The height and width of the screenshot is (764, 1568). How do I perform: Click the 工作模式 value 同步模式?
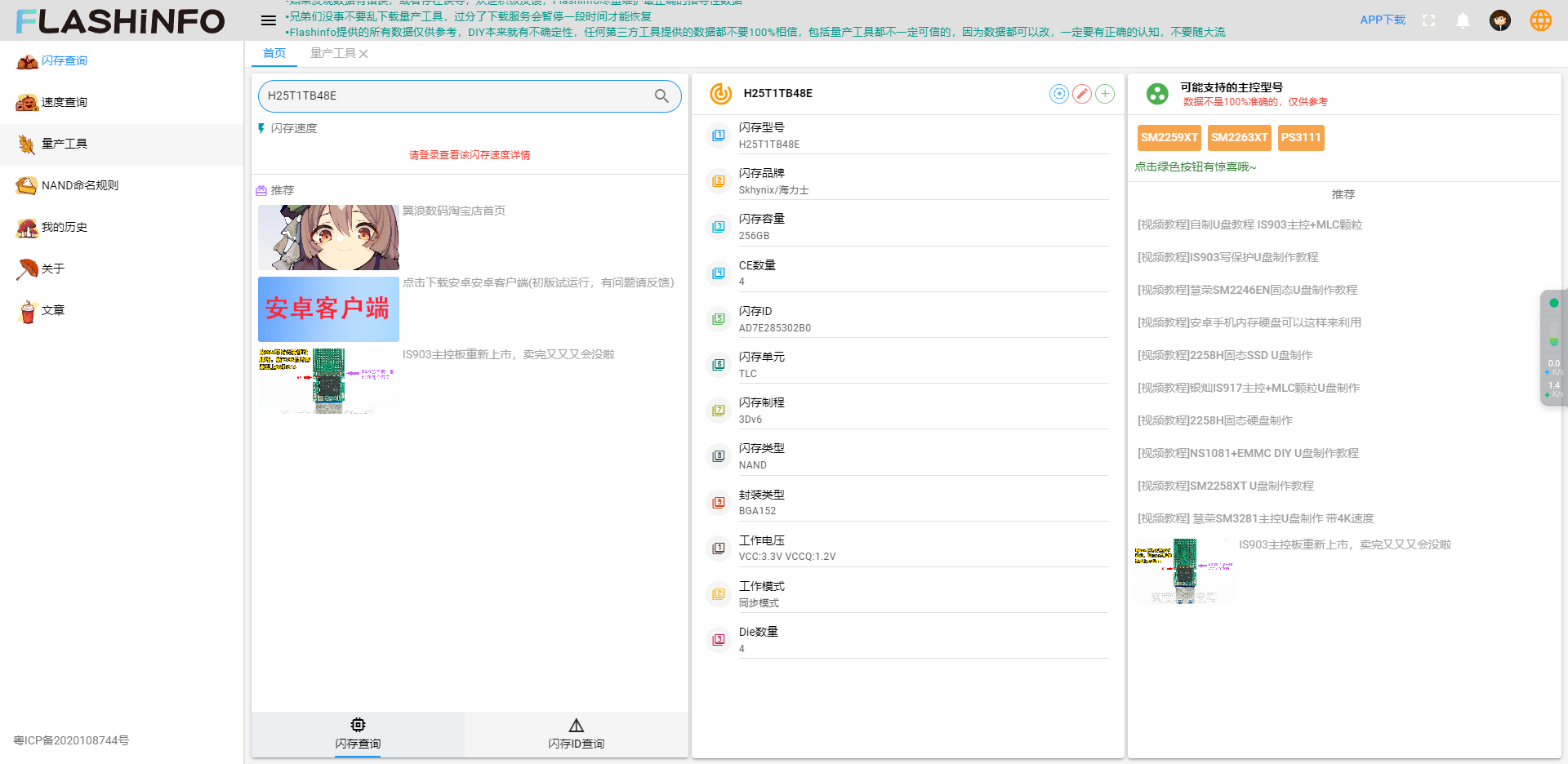click(759, 603)
